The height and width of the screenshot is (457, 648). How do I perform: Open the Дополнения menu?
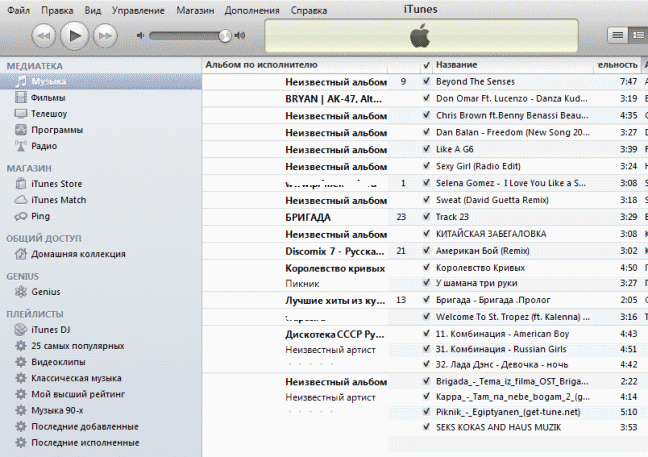pyautogui.click(x=252, y=10)
